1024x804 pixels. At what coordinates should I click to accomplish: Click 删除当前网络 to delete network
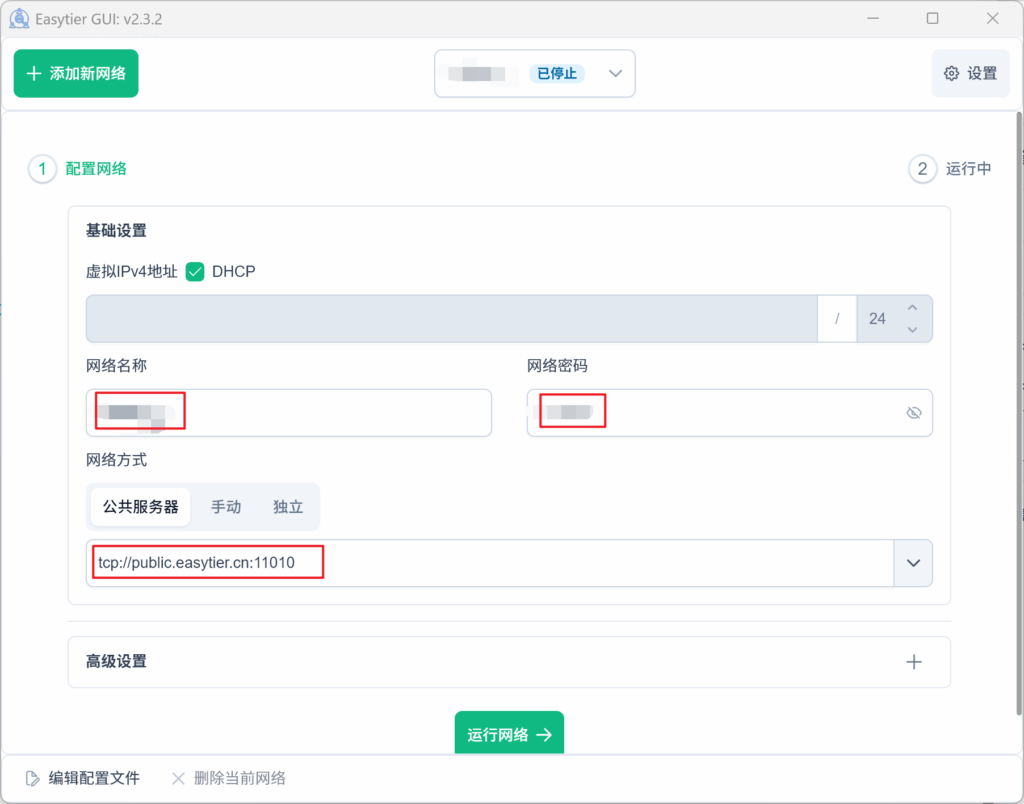pos(229,778)
